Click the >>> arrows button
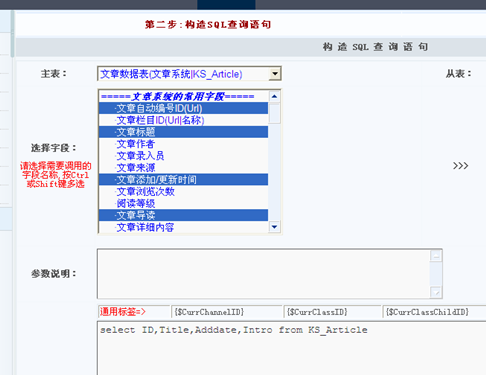 coord(461,166)
